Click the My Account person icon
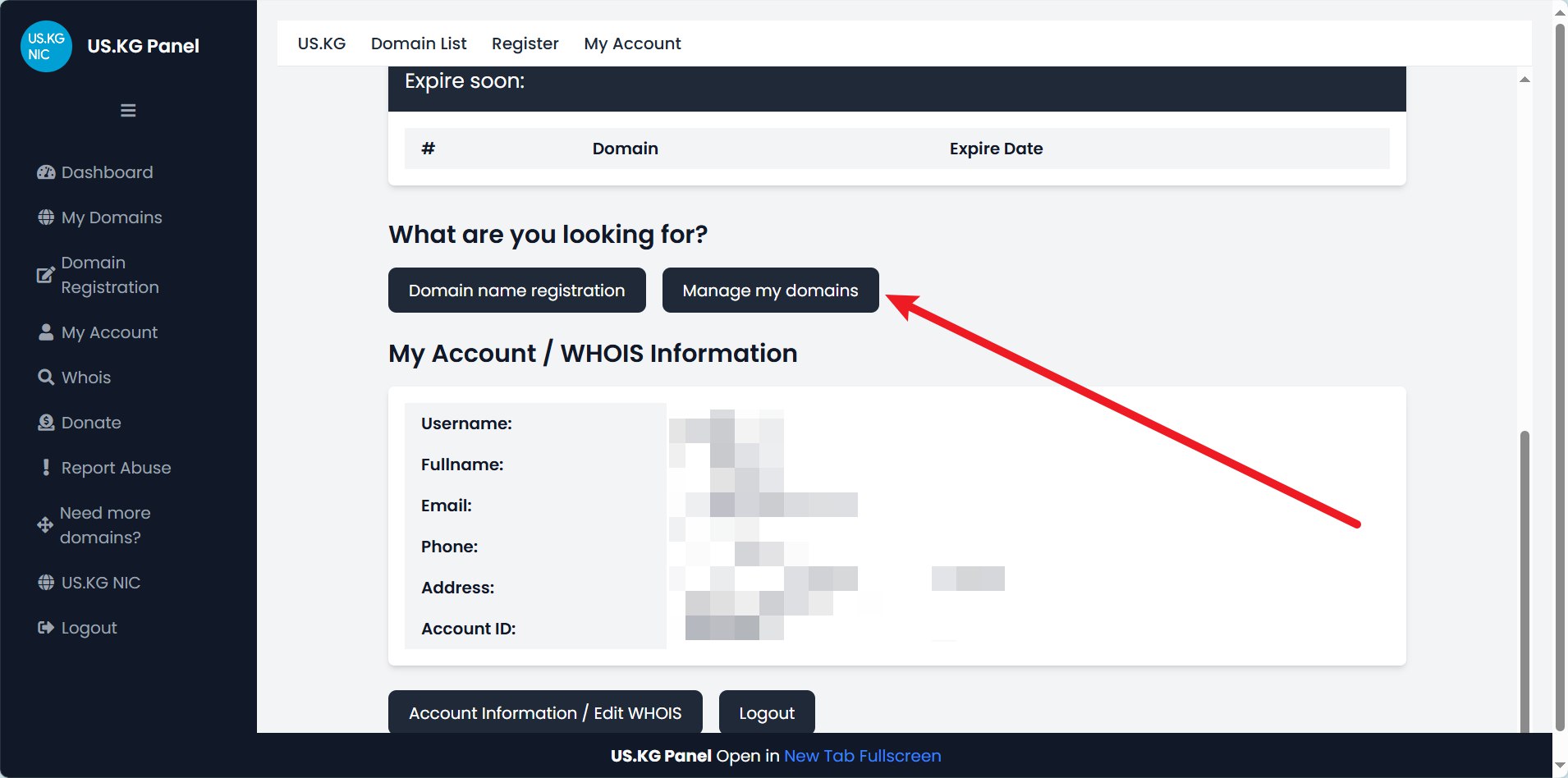The width and height of the screenshot is (1568, 778). coord(46,332)
